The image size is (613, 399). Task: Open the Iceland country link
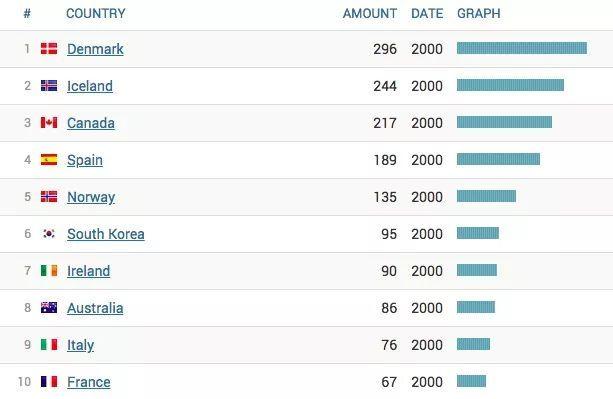[90, 86]
